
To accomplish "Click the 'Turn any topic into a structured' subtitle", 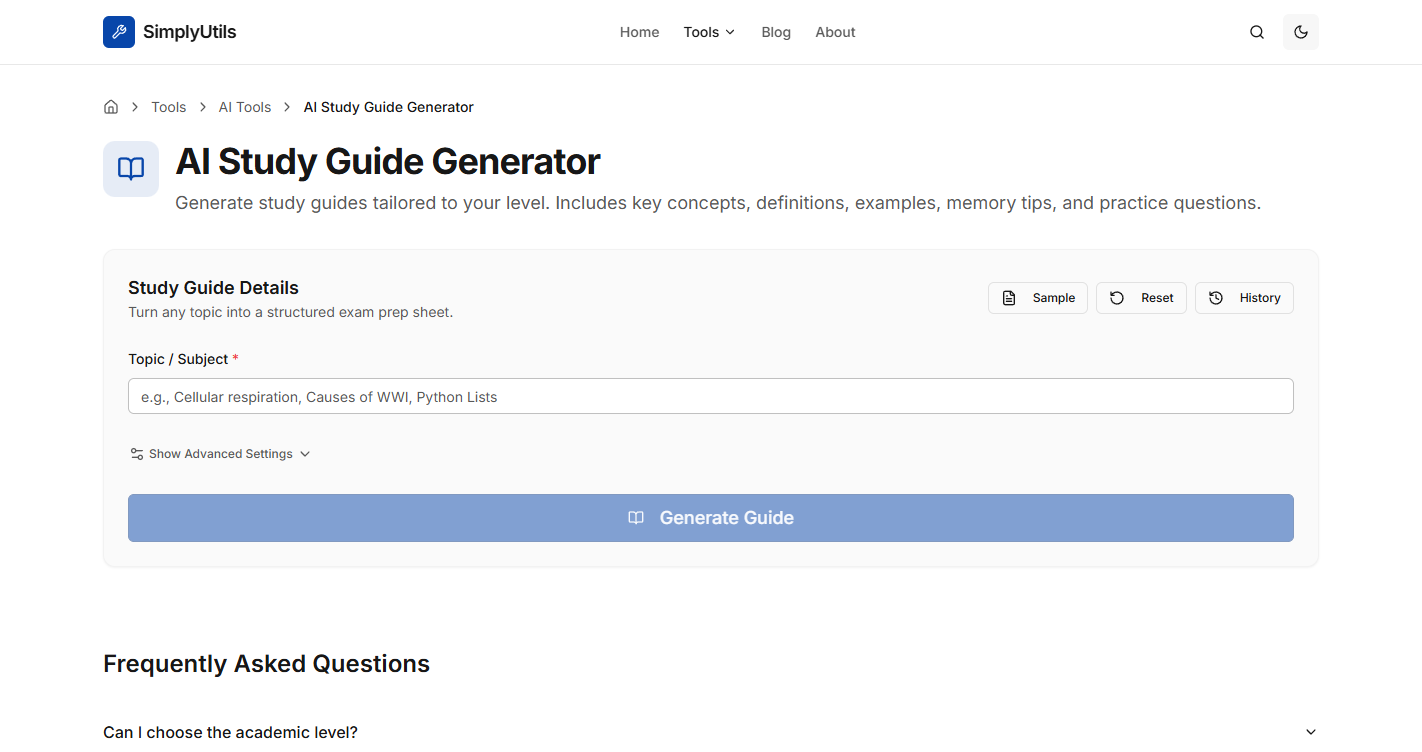I will (x=291, y=312).
